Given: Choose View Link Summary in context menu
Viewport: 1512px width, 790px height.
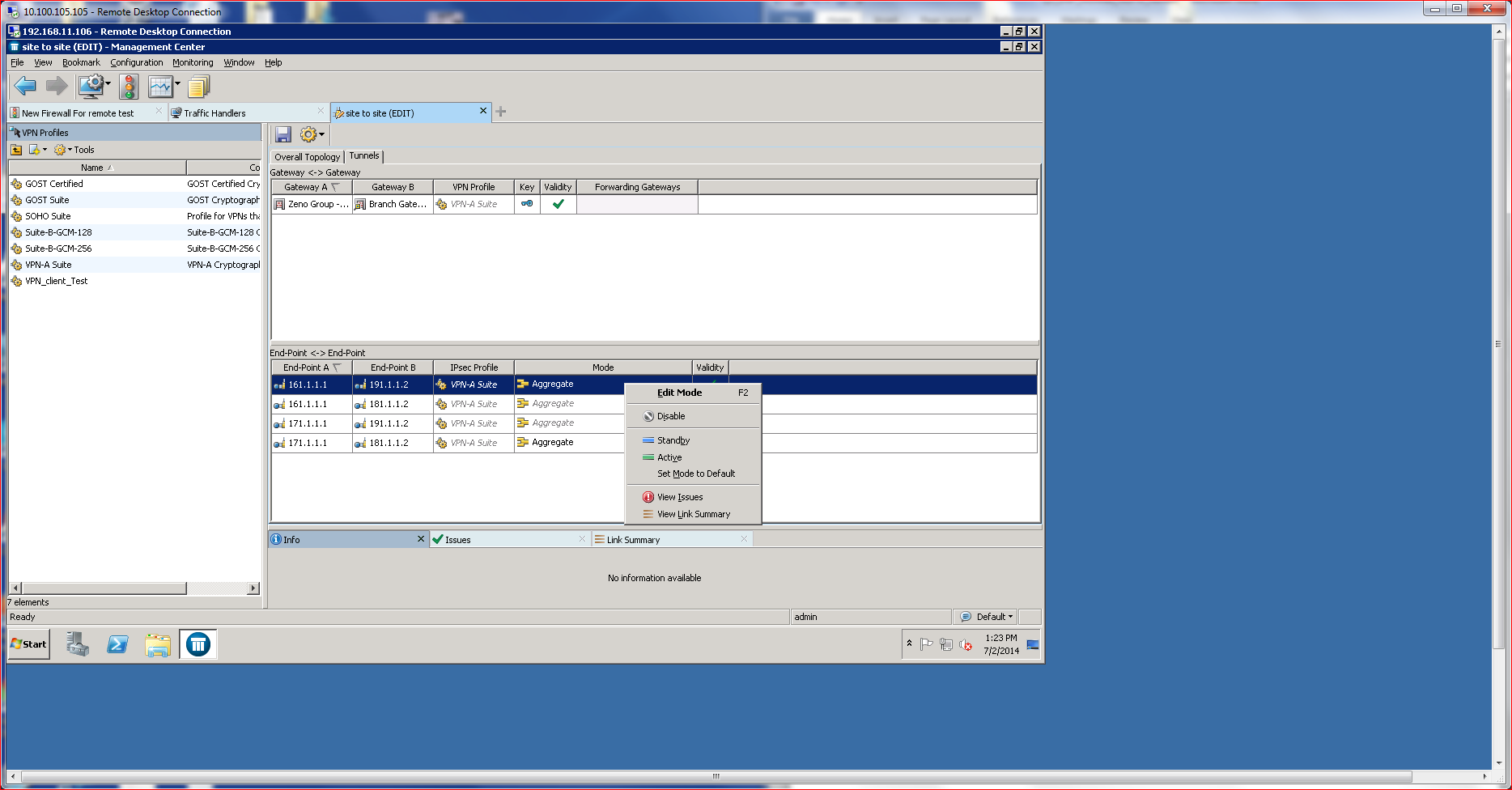Looking at the screenshot, I should [x=694, y=514].
